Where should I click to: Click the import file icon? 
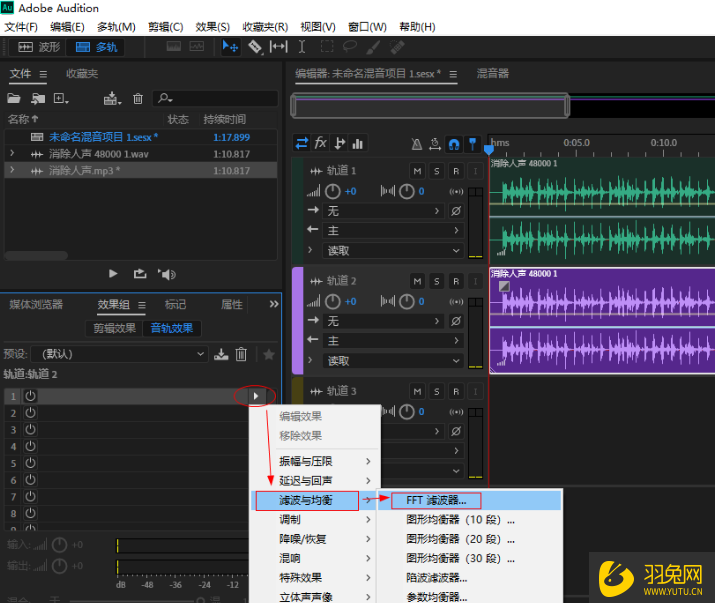click(38, 98)
